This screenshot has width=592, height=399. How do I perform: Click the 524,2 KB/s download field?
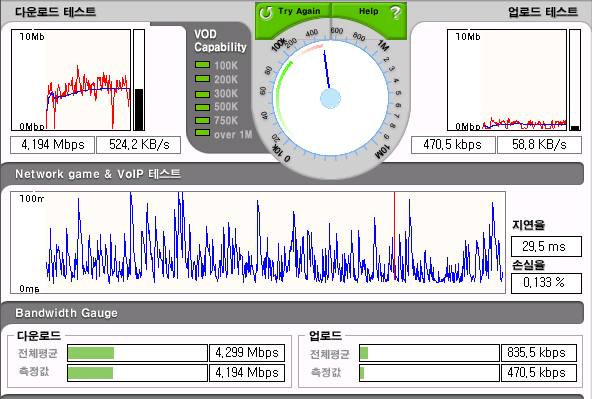[139, 145]
